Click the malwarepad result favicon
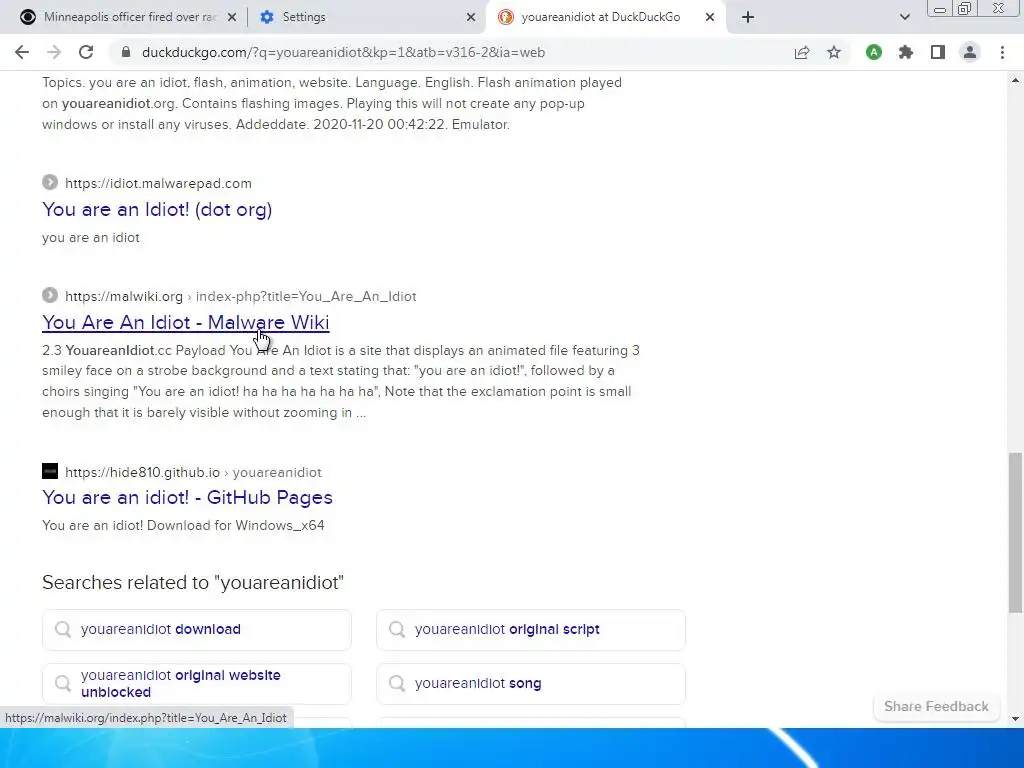This screenshot has height=768, width=1024. tap(50, 182)
